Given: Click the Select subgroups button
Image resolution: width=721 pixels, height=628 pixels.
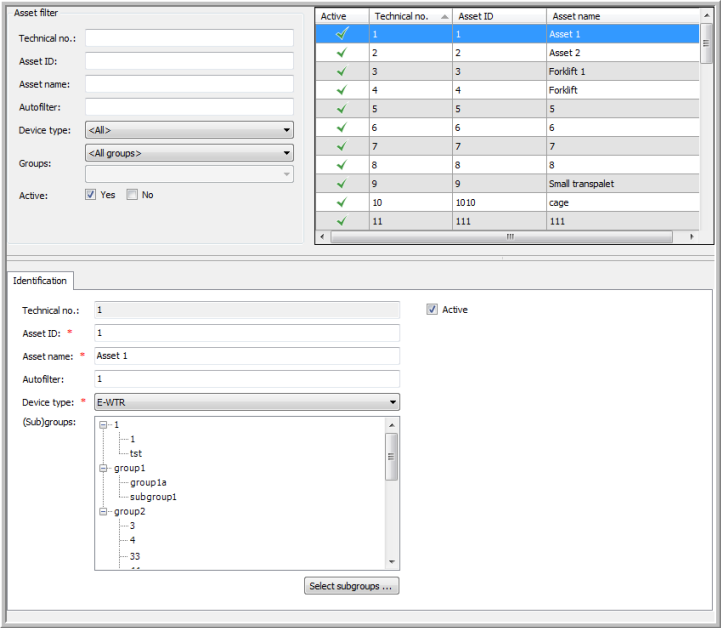Looking at the screenshot, I should click(x=352, y=586).
